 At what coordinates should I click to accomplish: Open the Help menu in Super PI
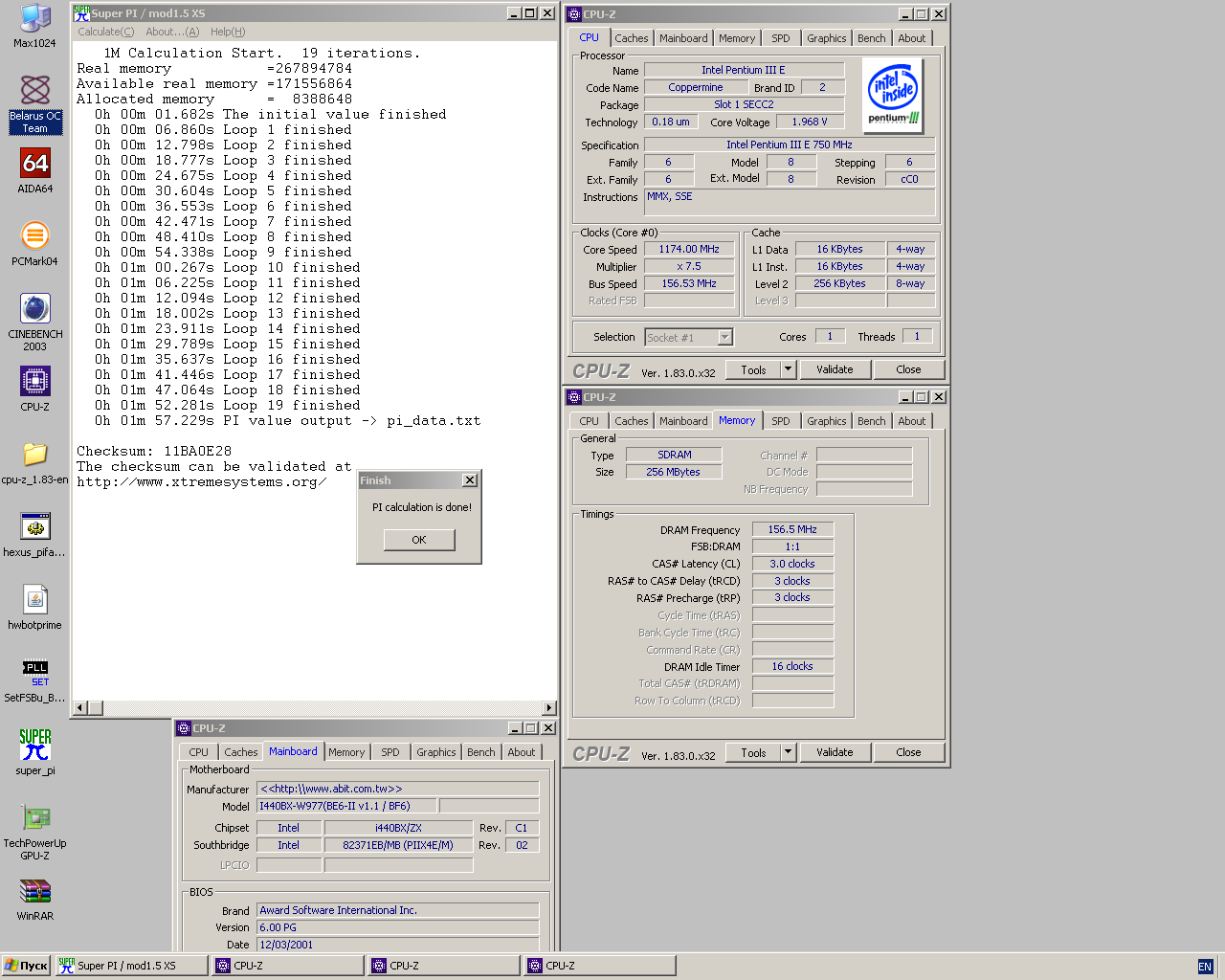pyautogui.click(x=228, y=32)
